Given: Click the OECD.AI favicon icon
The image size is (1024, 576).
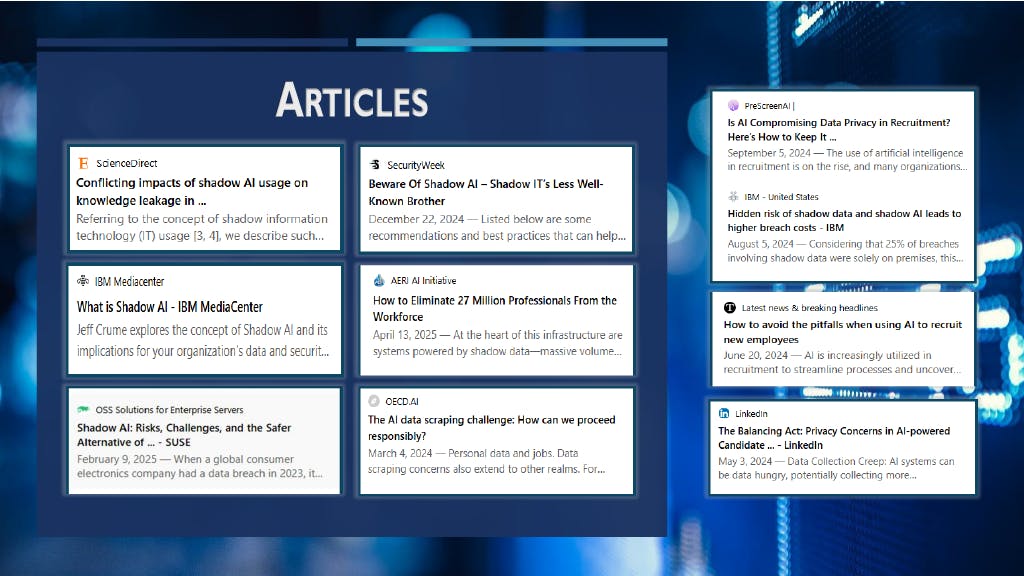Looking at the screenshot, I should [x=374, y=401].
